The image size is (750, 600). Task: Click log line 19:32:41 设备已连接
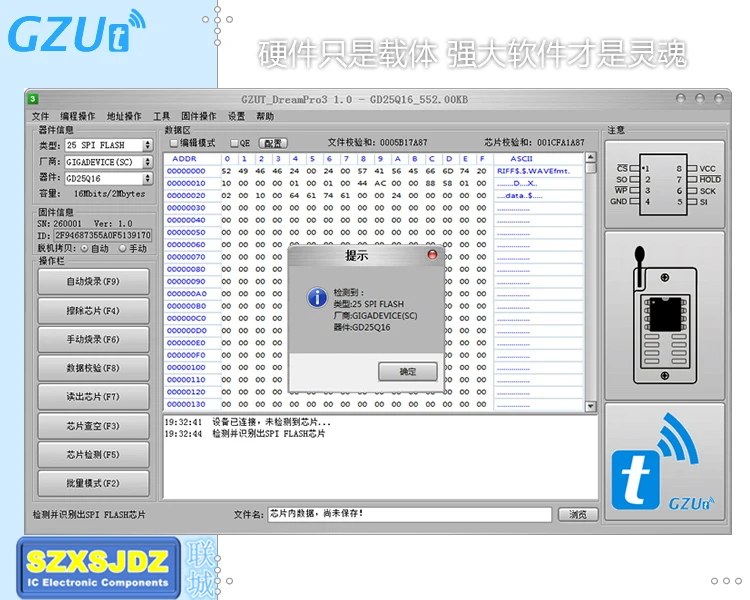click(x=248, y=422)
